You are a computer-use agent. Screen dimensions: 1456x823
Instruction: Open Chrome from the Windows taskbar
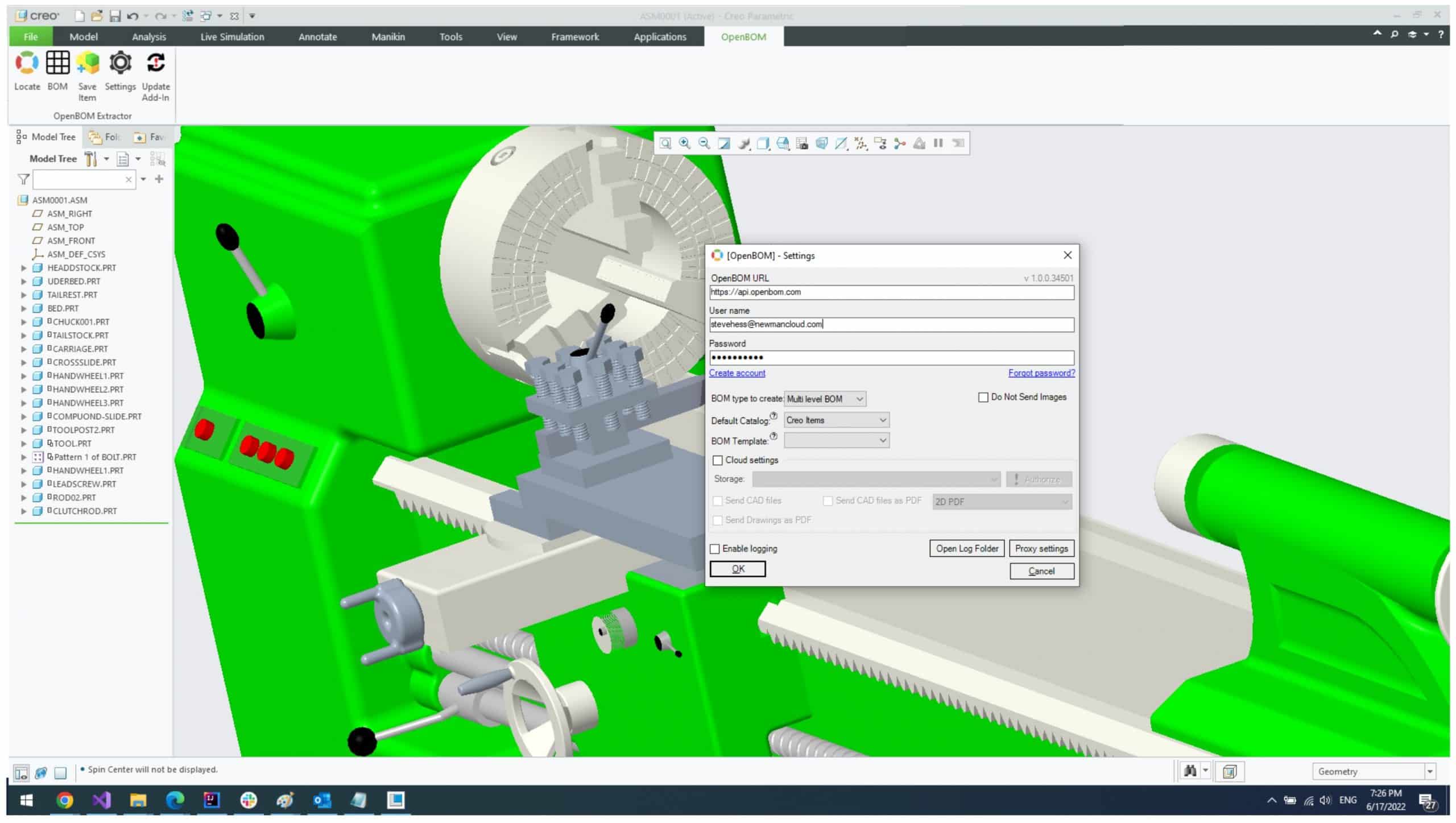point(65,800)
